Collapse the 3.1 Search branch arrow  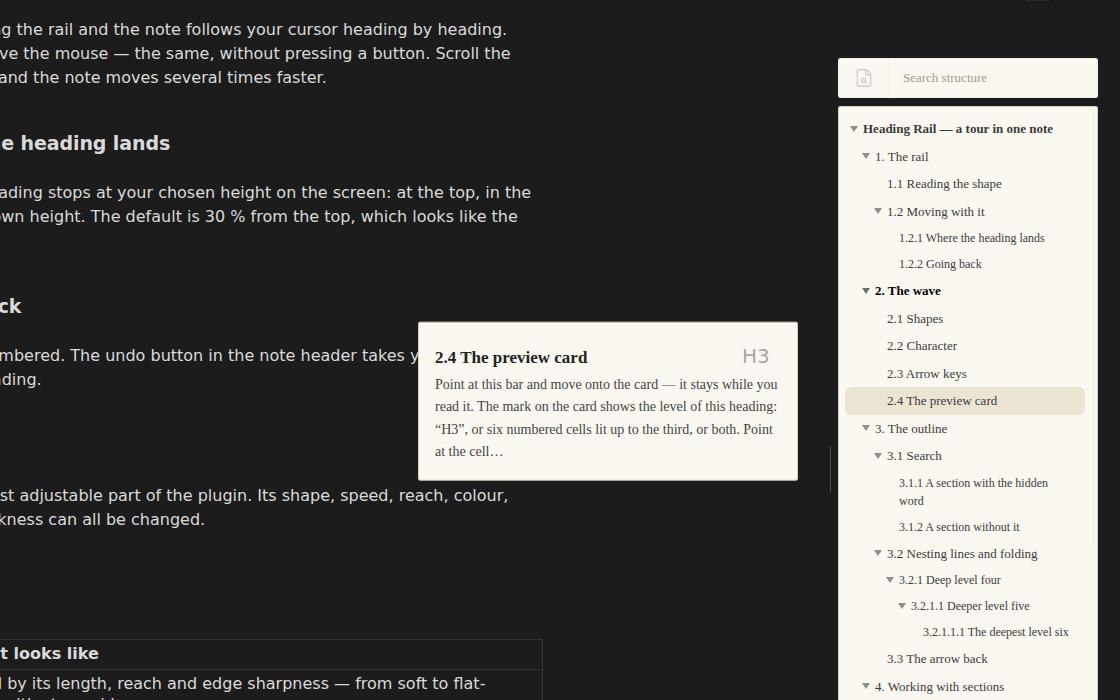point(878,456)
